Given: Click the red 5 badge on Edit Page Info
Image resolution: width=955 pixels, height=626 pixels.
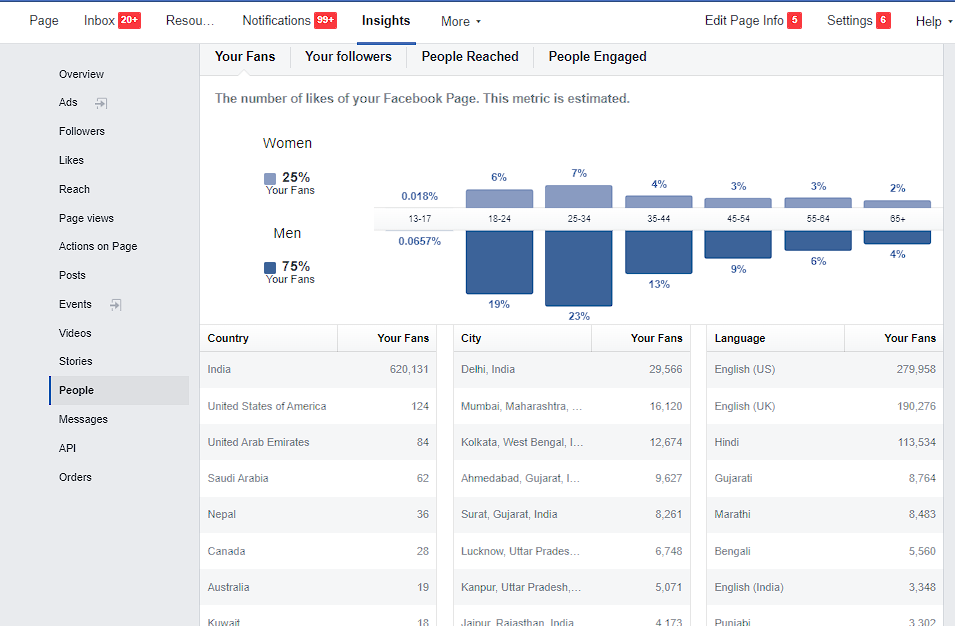Looking at the screenshot, I should 794,20.
